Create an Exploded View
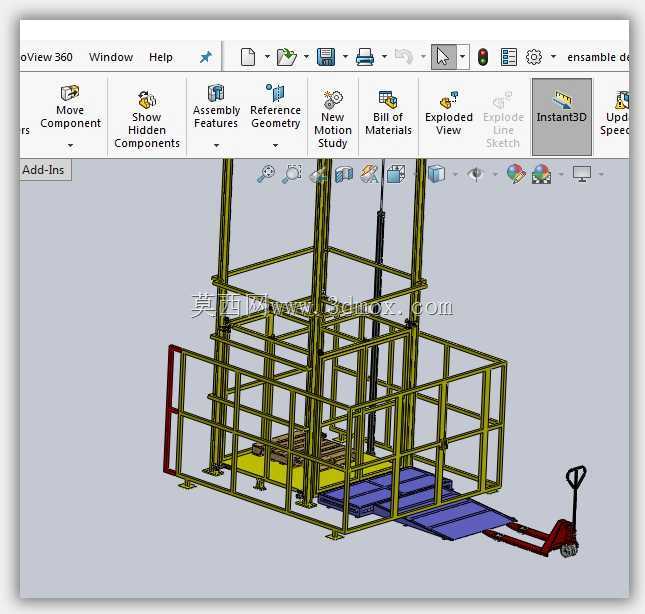645x614 pixels. pyautogui.click(x=448, y=113)
